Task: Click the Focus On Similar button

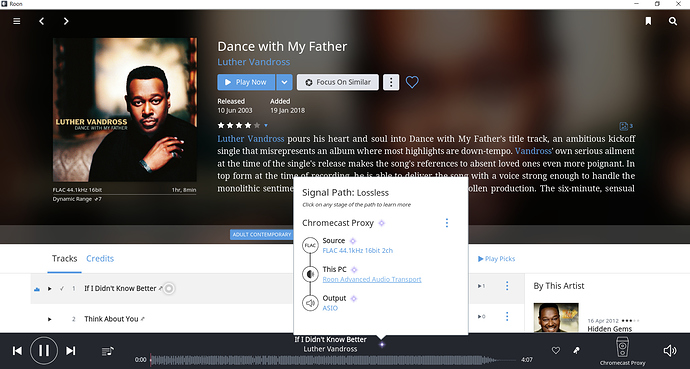Action: 338,82
